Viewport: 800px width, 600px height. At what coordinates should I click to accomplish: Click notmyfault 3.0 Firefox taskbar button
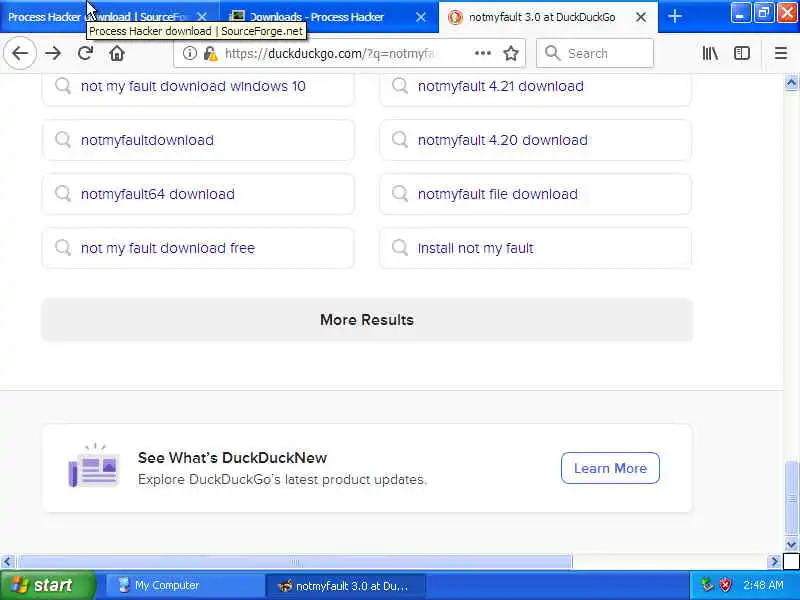click(x=345, y=586)
